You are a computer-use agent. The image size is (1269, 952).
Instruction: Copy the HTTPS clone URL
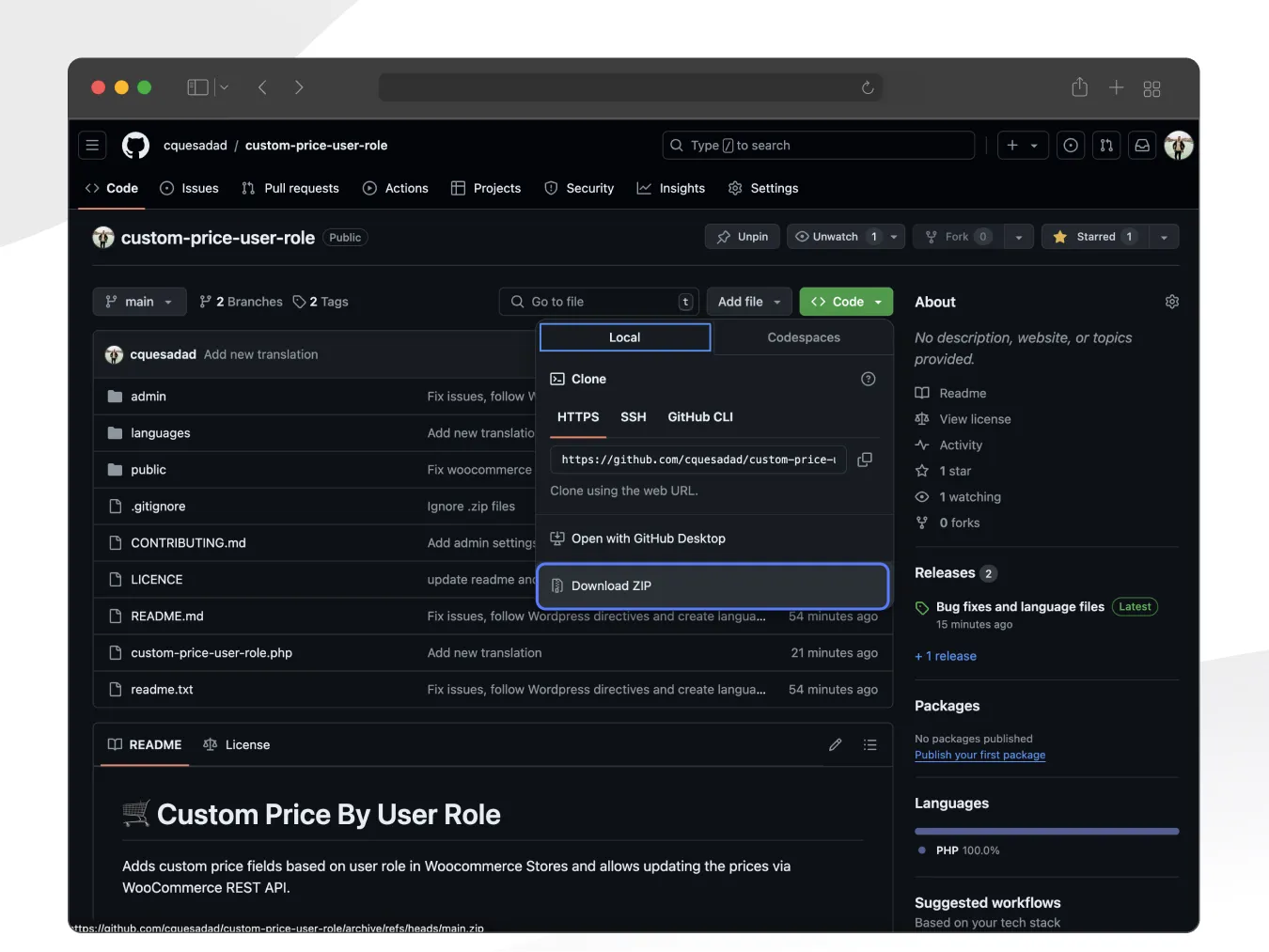[865, 460]
